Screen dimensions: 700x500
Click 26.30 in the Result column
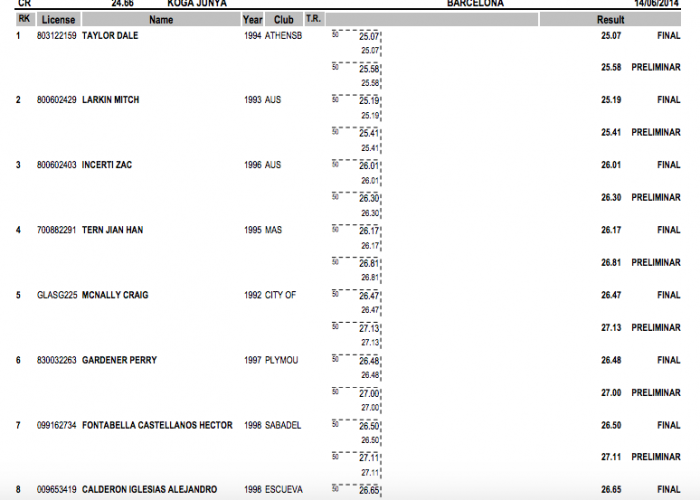tap(611, 198)
